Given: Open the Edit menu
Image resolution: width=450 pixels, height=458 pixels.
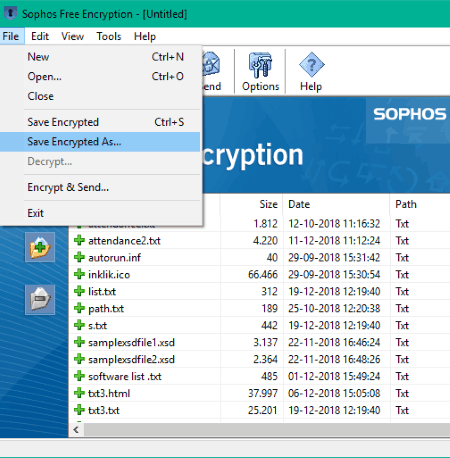Looking at the screenshot, I should pyautogui.click(x=40, y=36).
